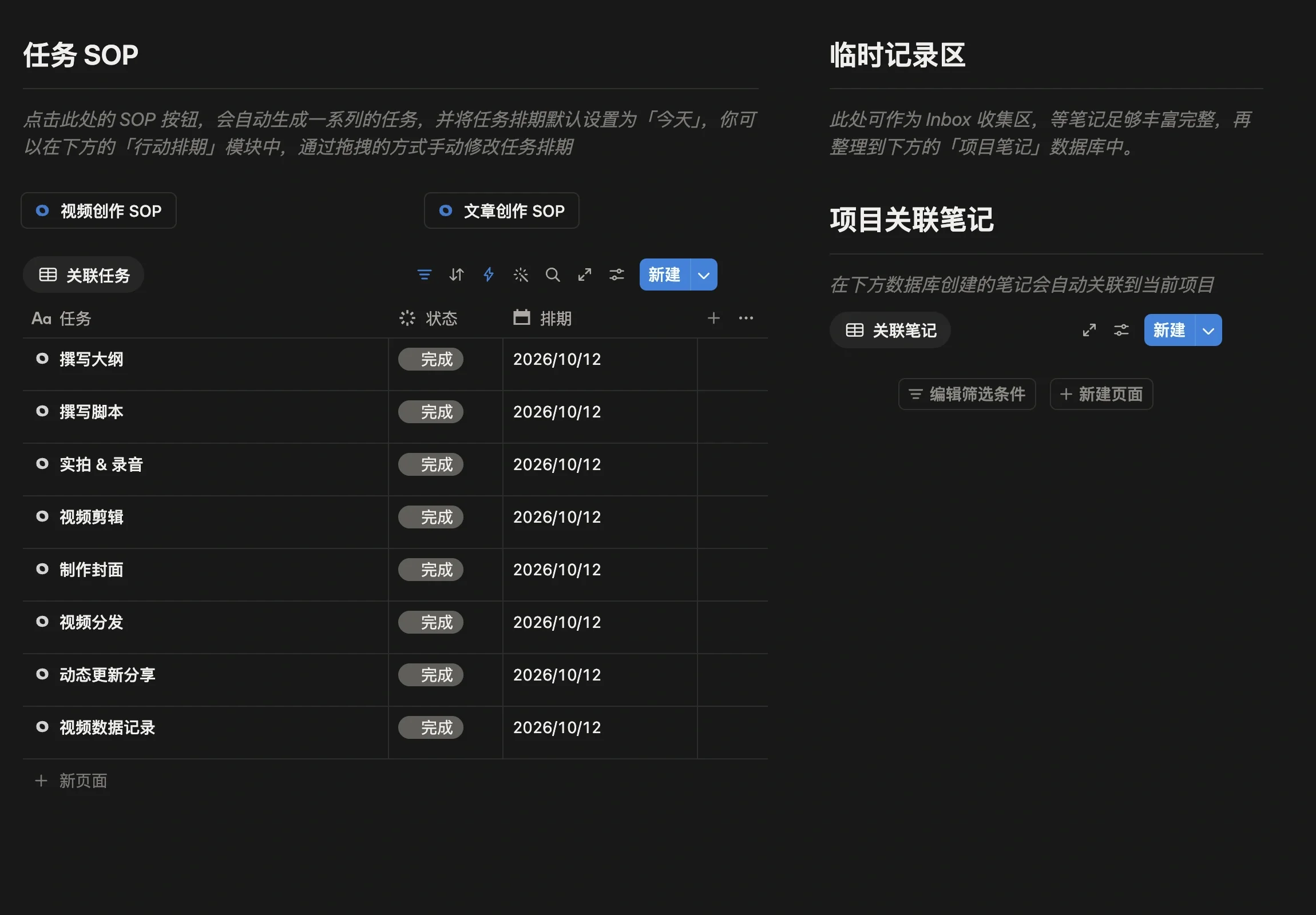Add a row via 新页面

(395, 781)
